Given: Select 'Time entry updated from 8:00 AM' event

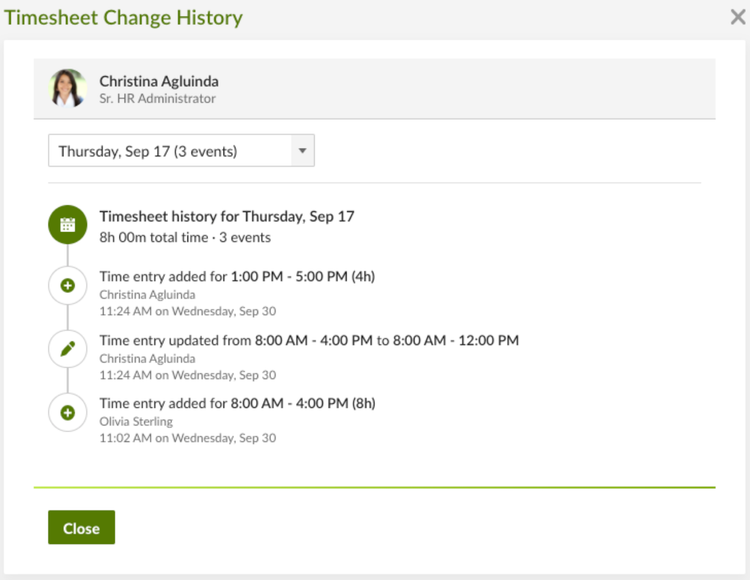Looking at the screenshot, I should [x=309, y=340].
